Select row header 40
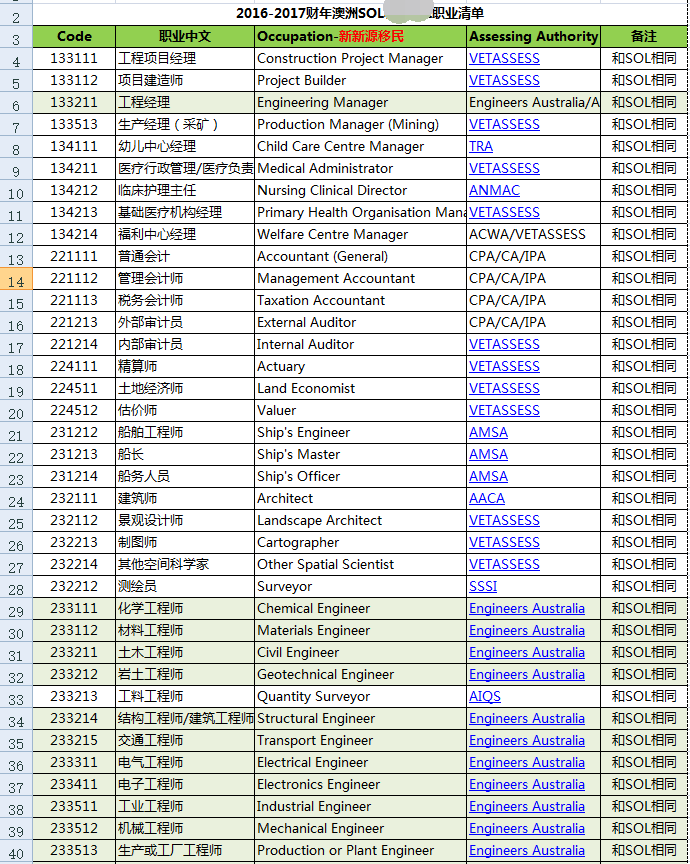690x864 pixels. pyautogui.click(x=16, y=851)
